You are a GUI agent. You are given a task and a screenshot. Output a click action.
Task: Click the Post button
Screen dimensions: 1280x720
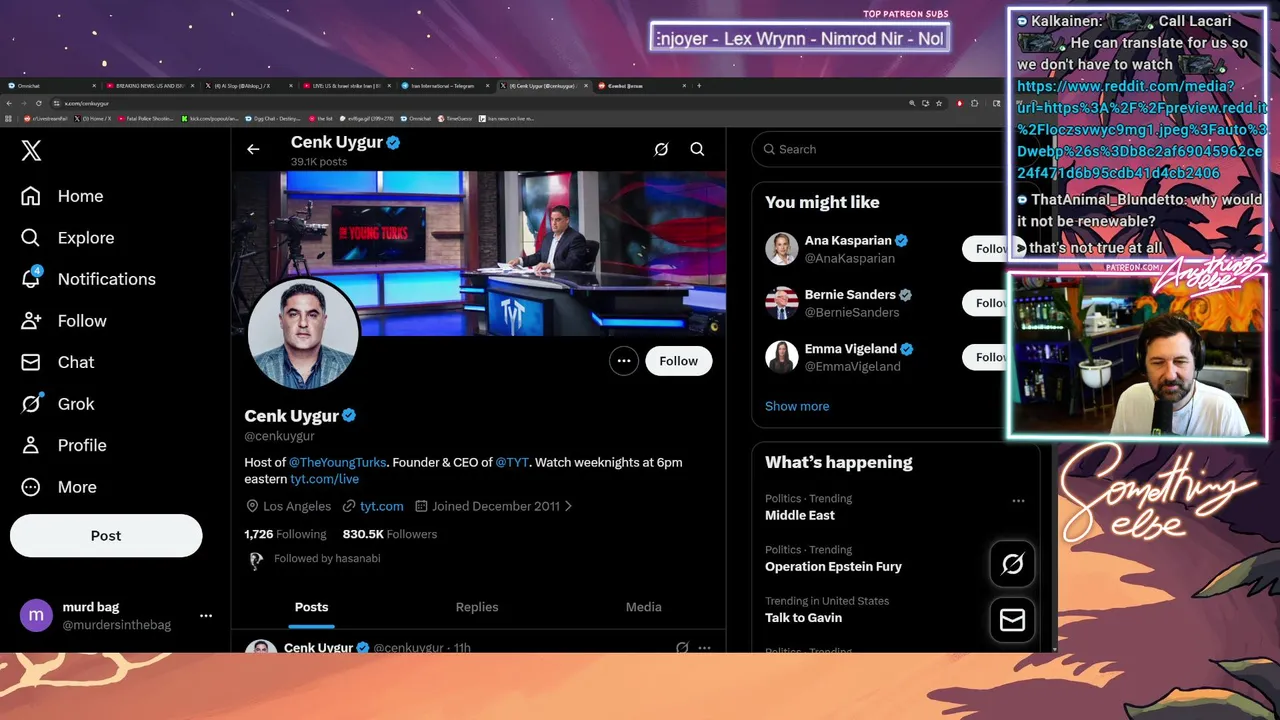(x=106, y=536)
